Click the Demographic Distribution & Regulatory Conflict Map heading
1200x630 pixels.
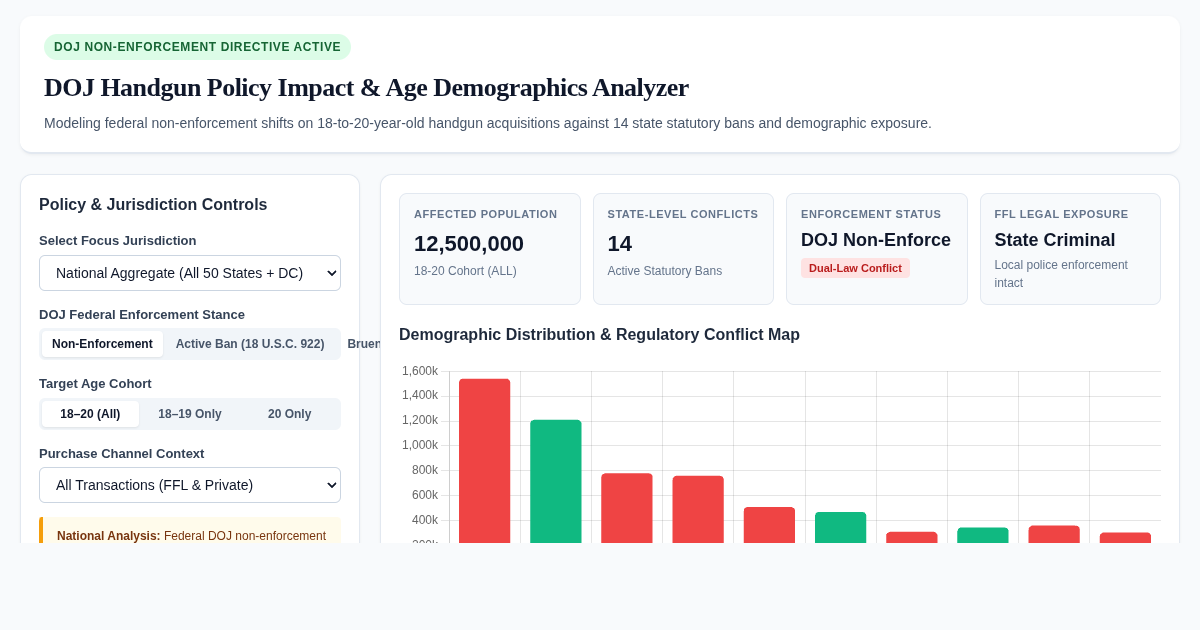(x=599, y=335)
